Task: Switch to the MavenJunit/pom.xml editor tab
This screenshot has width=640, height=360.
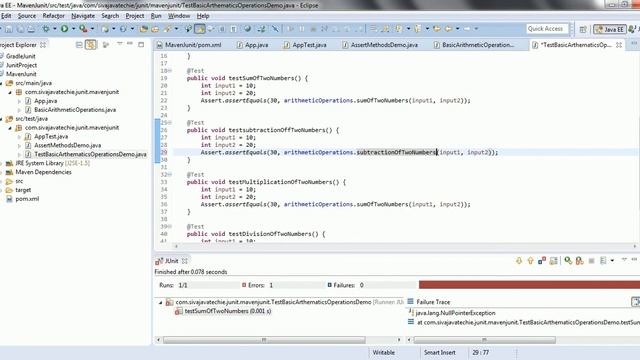Action: [189, 45]
